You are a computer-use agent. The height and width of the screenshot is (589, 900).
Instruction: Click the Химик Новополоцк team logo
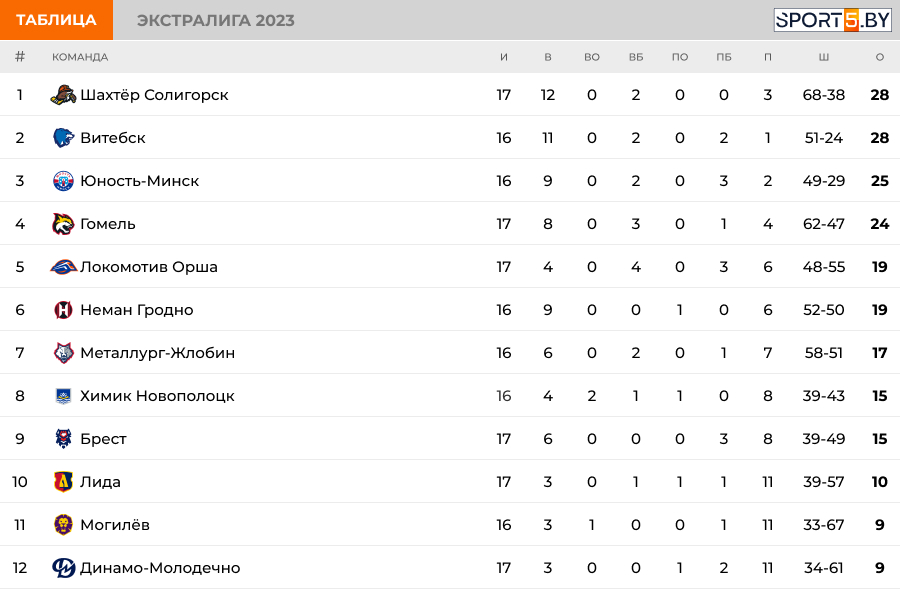click(x=63, y=396)
